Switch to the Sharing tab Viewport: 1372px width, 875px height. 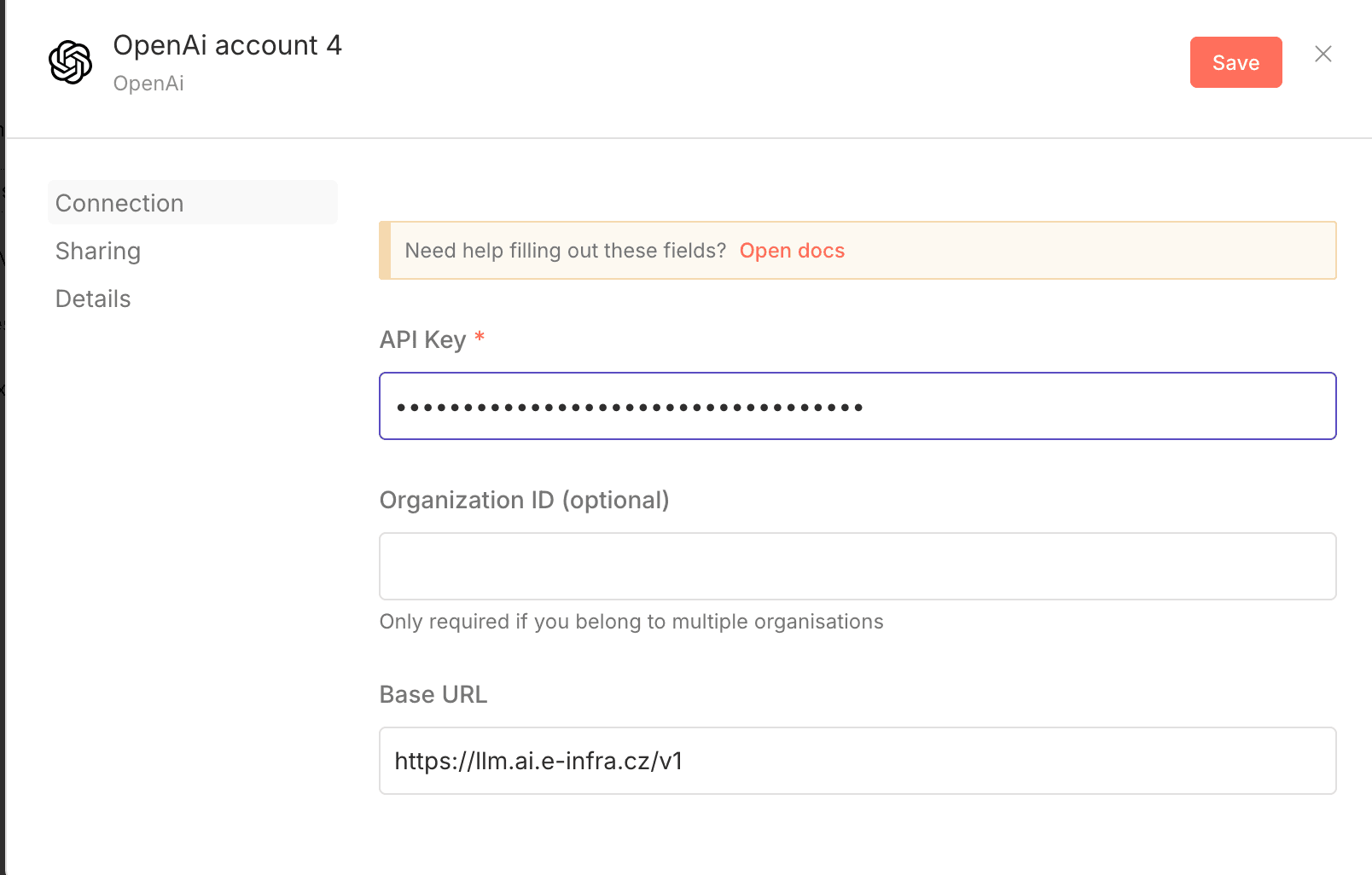(98, 251)
